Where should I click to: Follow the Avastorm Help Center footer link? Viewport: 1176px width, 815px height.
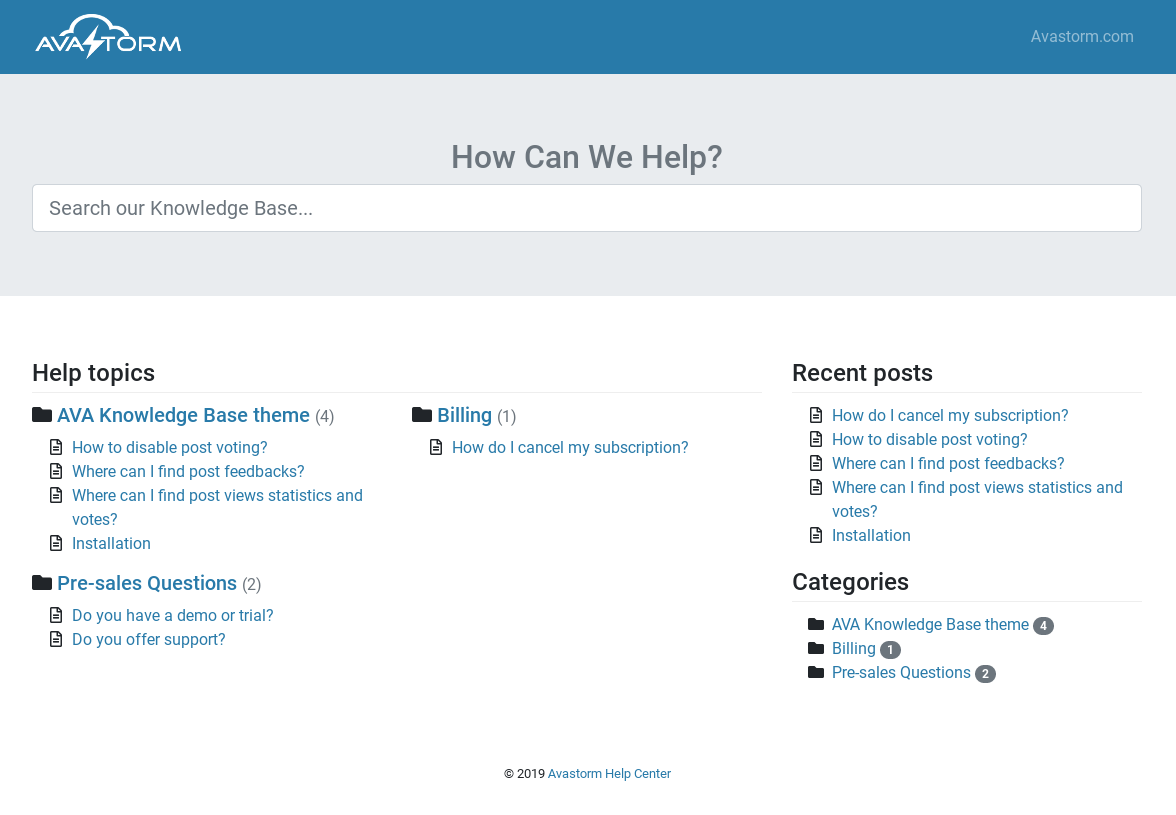tap(609, 774)
